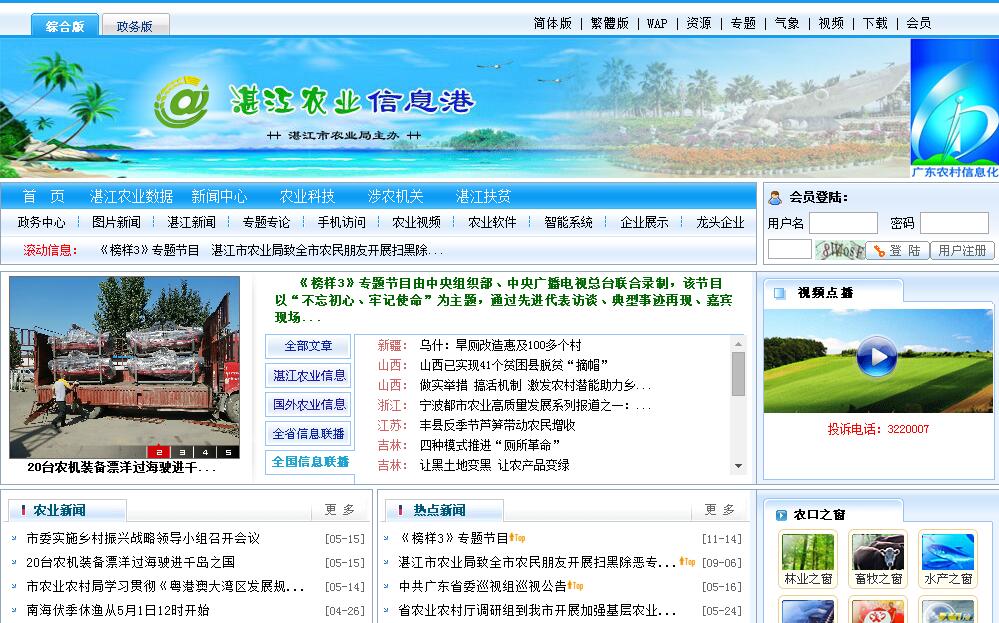This screenshot has height=623, width=999.
Task: Select slideshow image number 4
Action: (204, 452)
